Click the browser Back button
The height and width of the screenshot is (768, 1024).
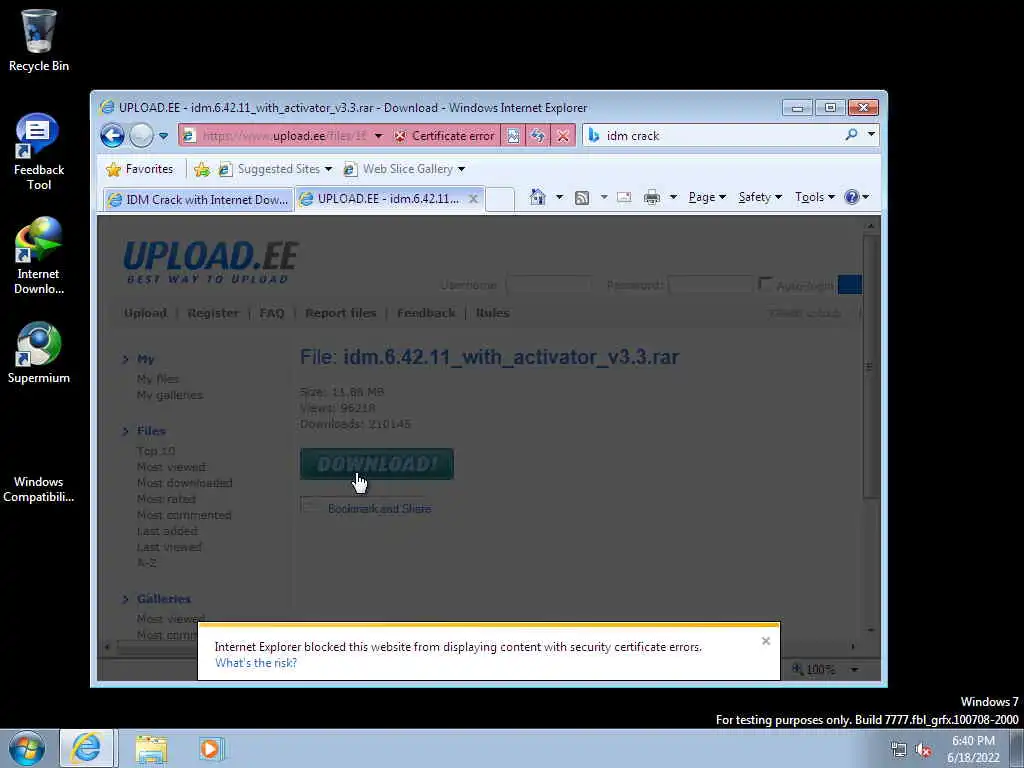pyautogui.click(x=112, y=136)
